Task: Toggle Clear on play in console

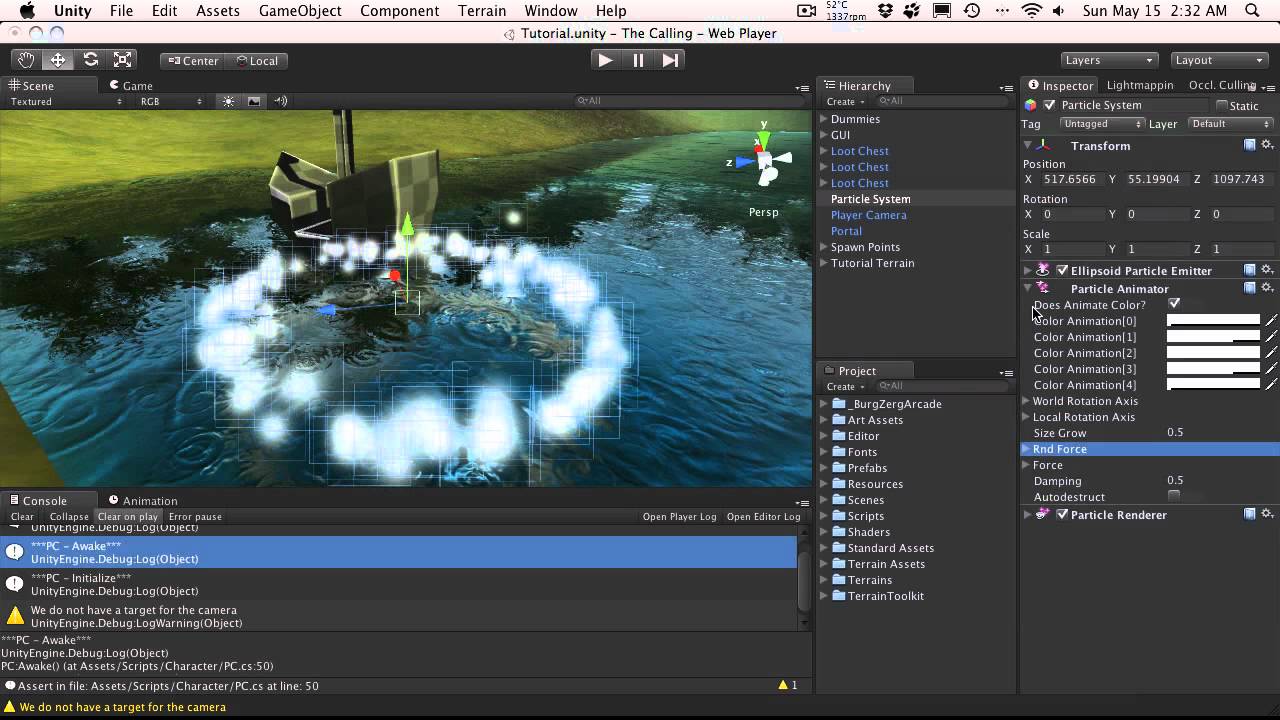Action: click(128, 516)
